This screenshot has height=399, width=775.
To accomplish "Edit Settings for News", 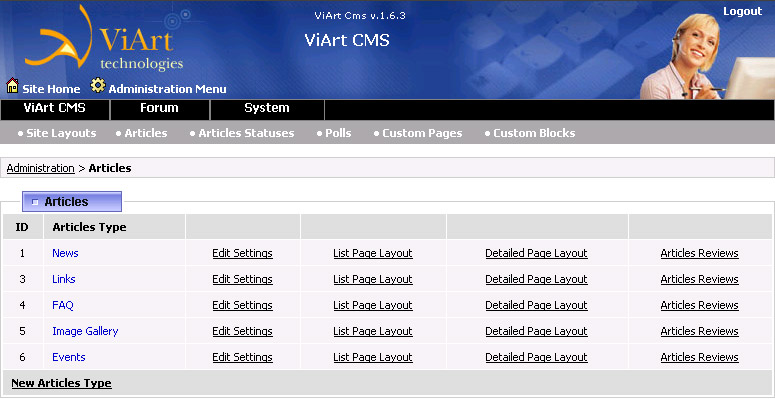I will [242, 253].
